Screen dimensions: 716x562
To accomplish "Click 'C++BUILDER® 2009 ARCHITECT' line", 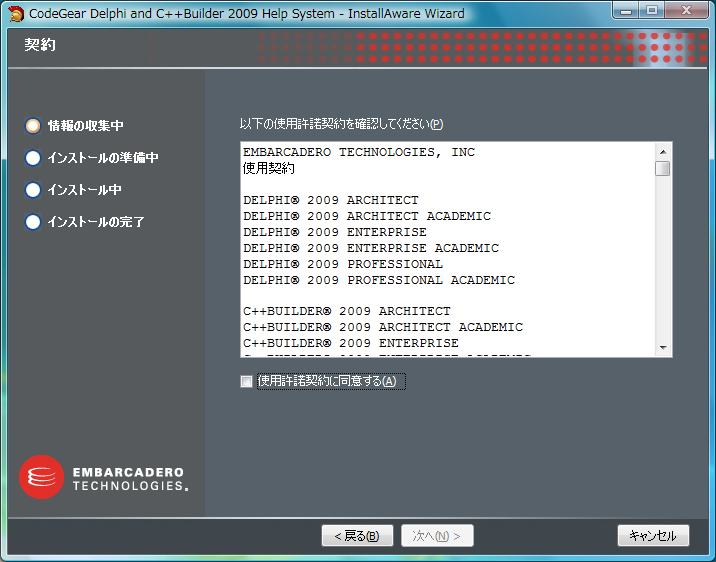I will pos(347,311).
